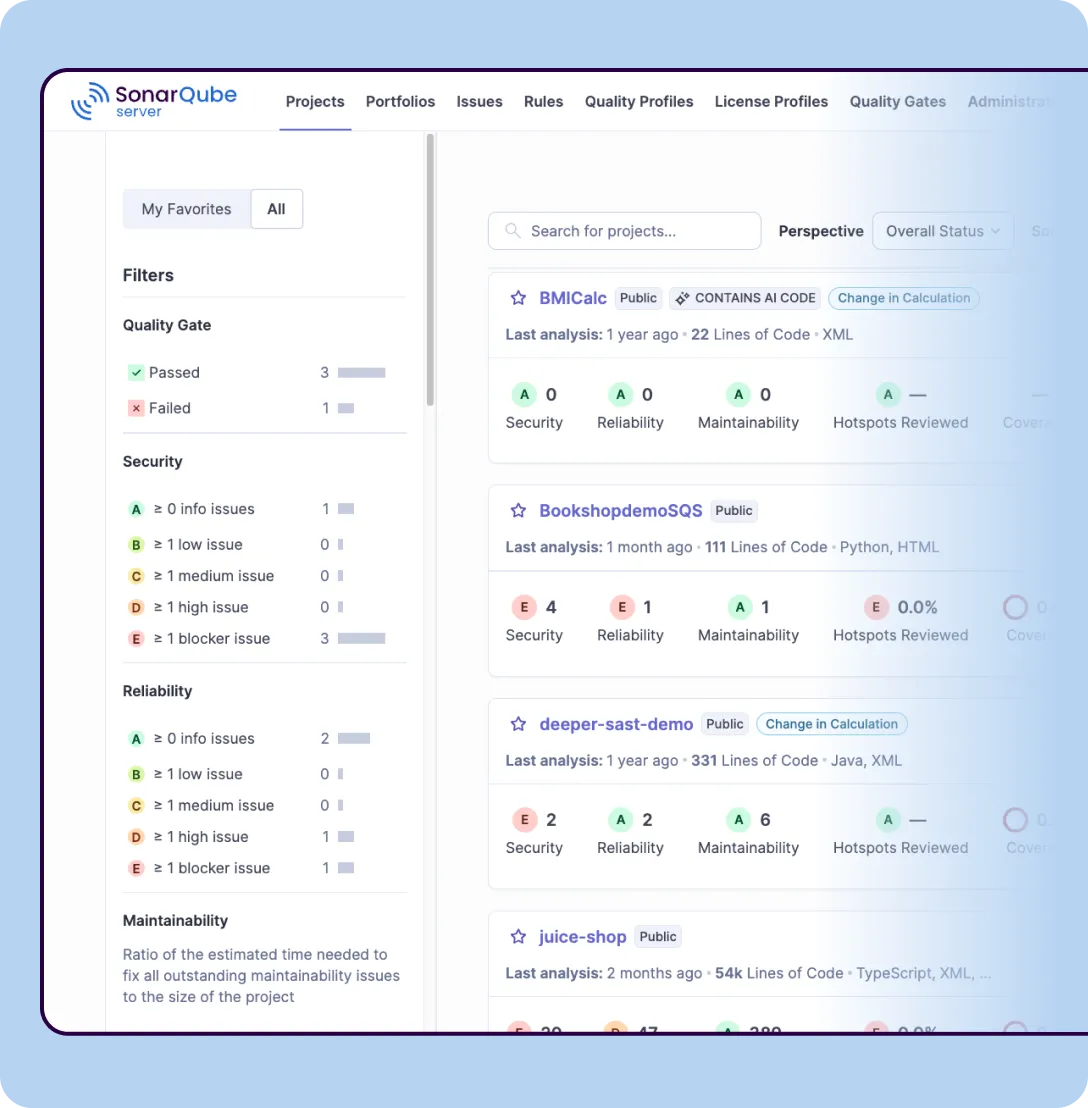Select Security E blocker issue filter

(x=212, y=639)
